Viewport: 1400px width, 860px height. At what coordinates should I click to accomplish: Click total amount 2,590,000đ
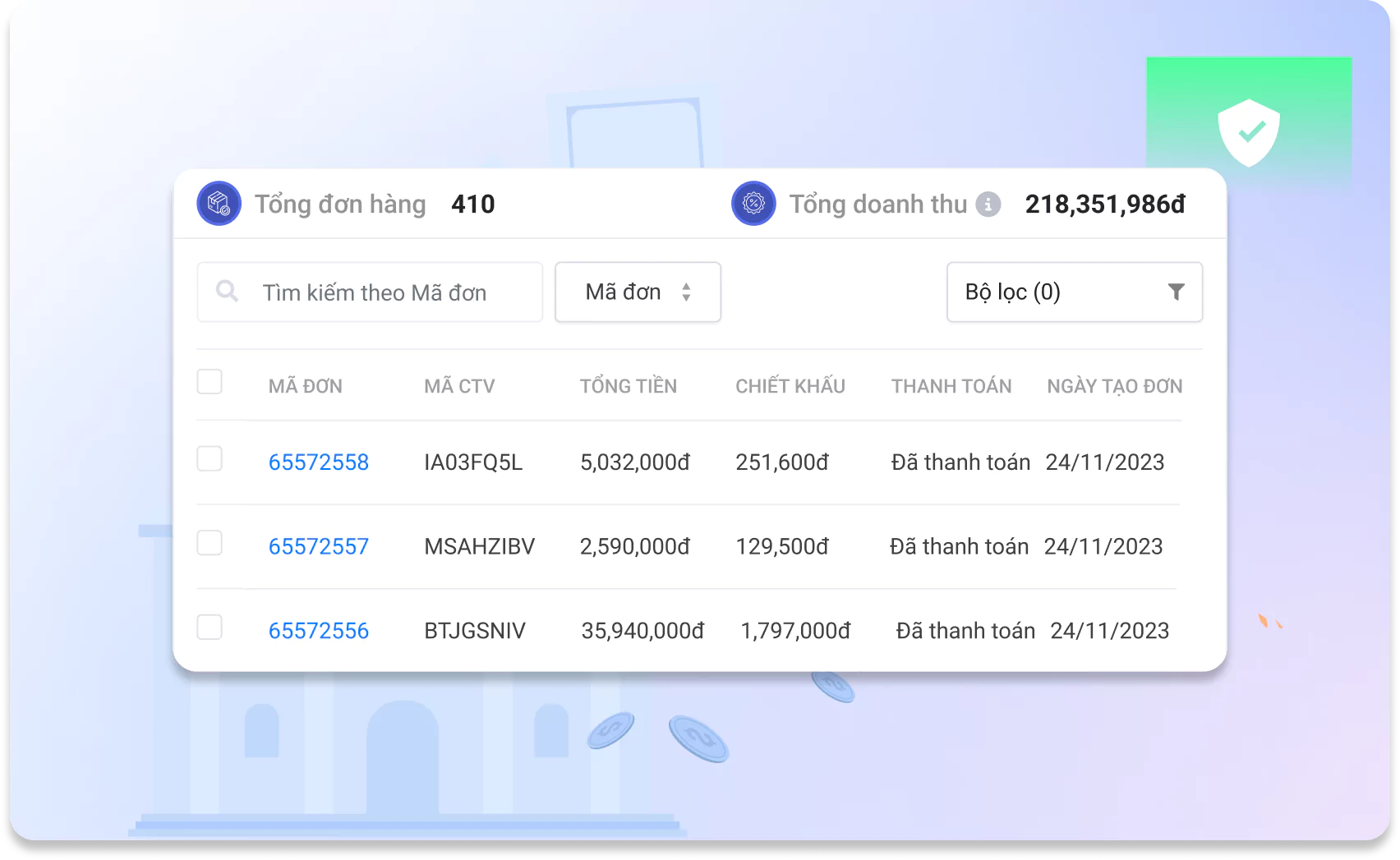click(635, 547)
